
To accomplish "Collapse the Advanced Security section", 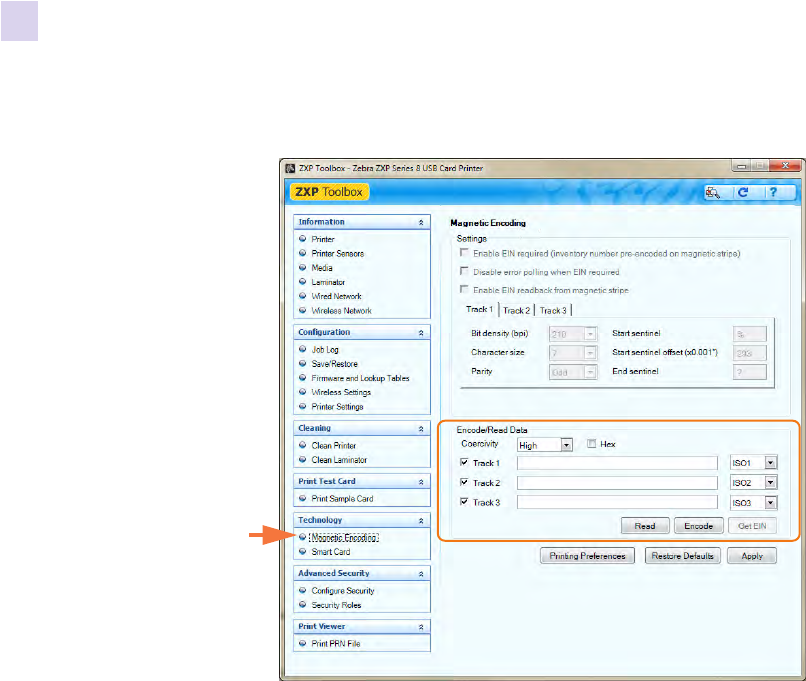I will [421, 574].
